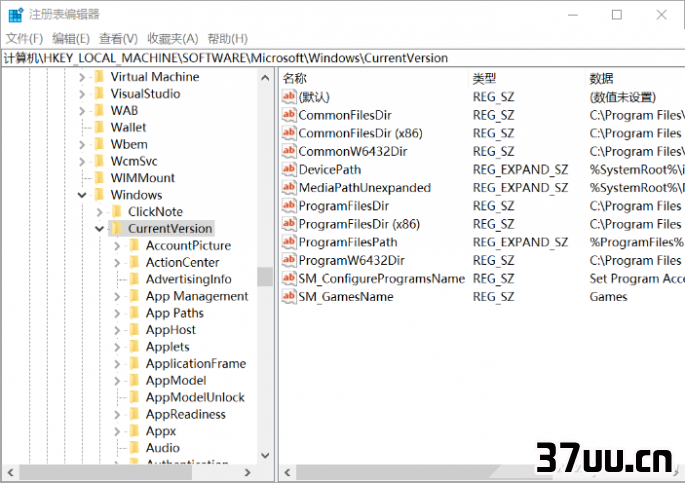Click the %ProgramFiles% data value
The width and height of the screenshot is (685, 483).
click(637, 242)
